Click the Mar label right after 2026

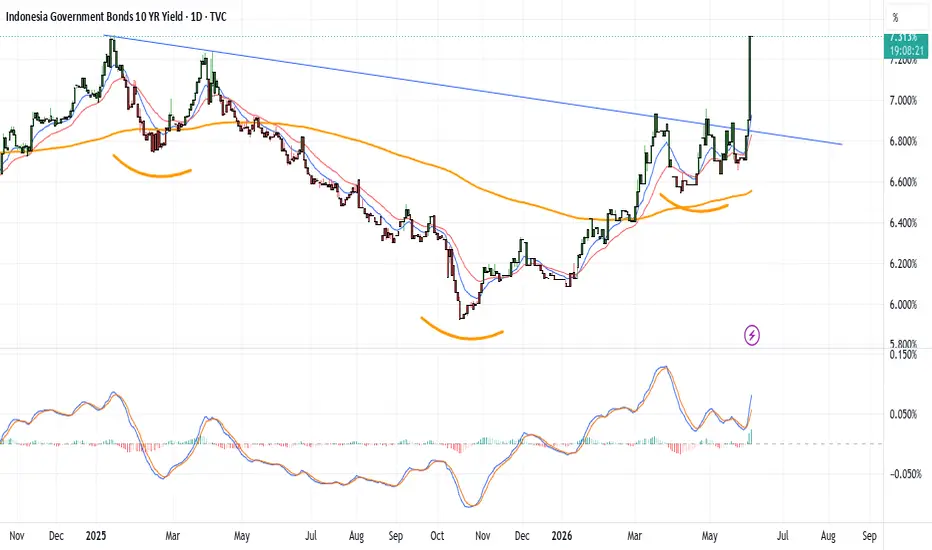pos(635,536)
